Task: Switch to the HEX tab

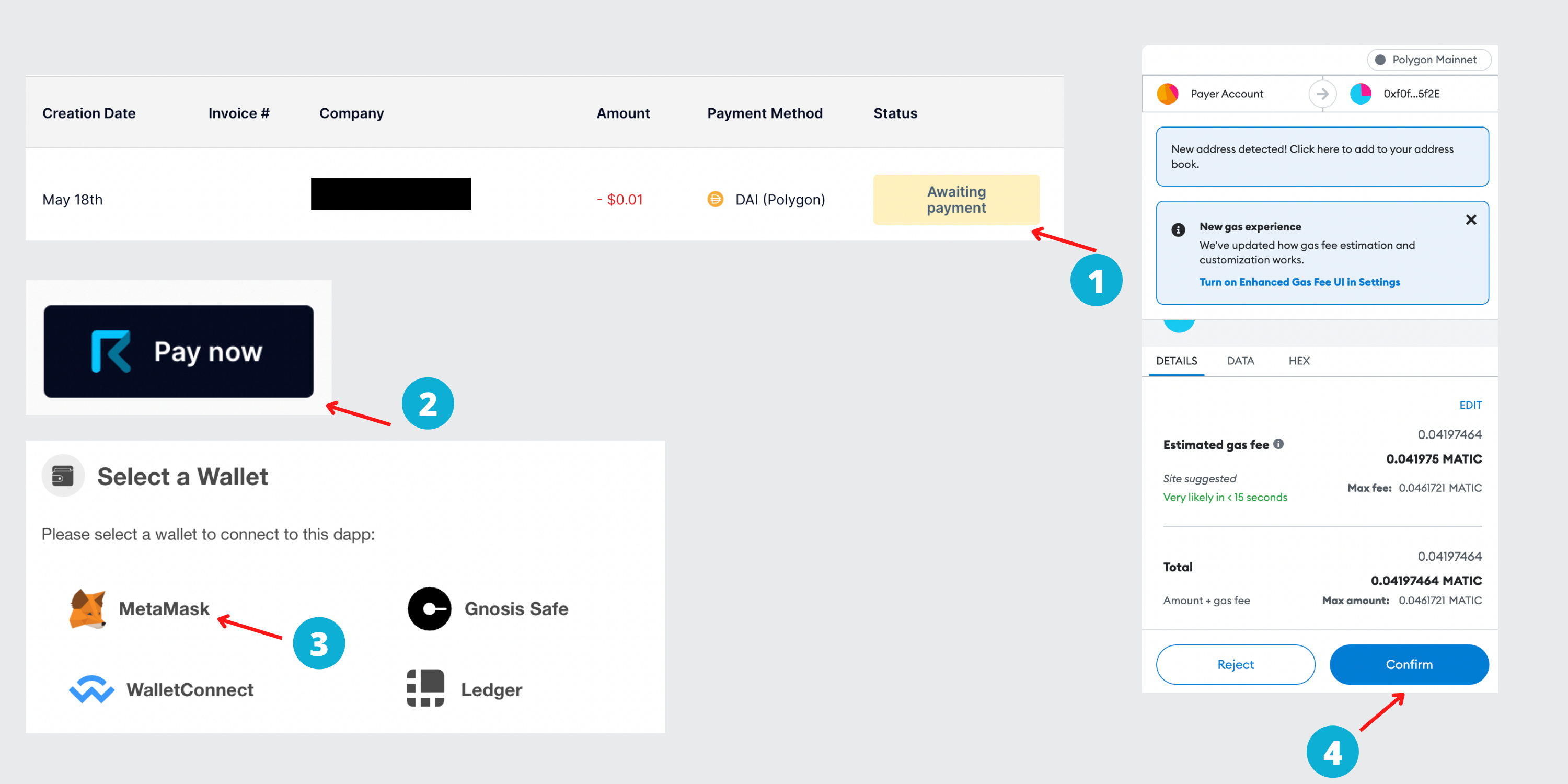Action: [1298, 361]
